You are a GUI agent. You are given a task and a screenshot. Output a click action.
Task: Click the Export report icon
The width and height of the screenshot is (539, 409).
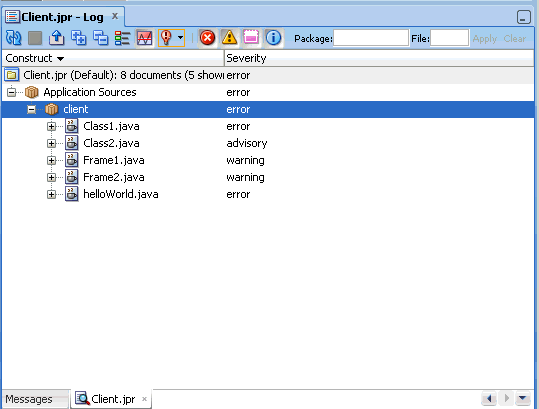point(56,38)
